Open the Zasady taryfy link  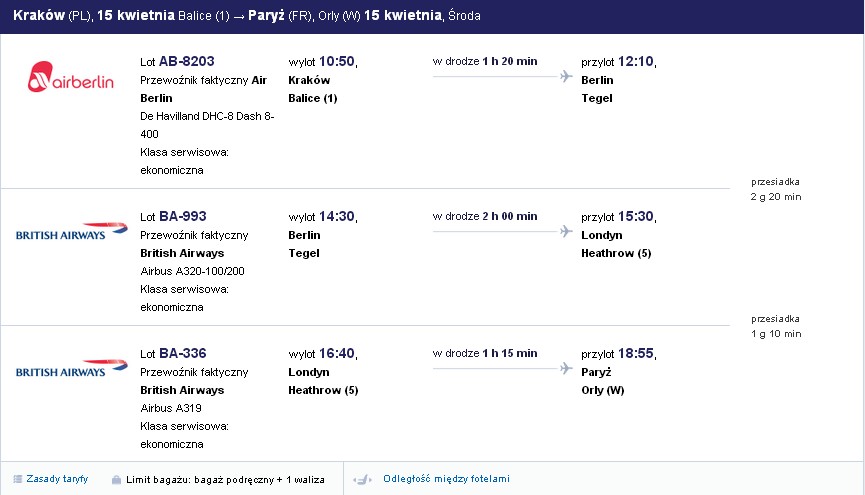57,479
